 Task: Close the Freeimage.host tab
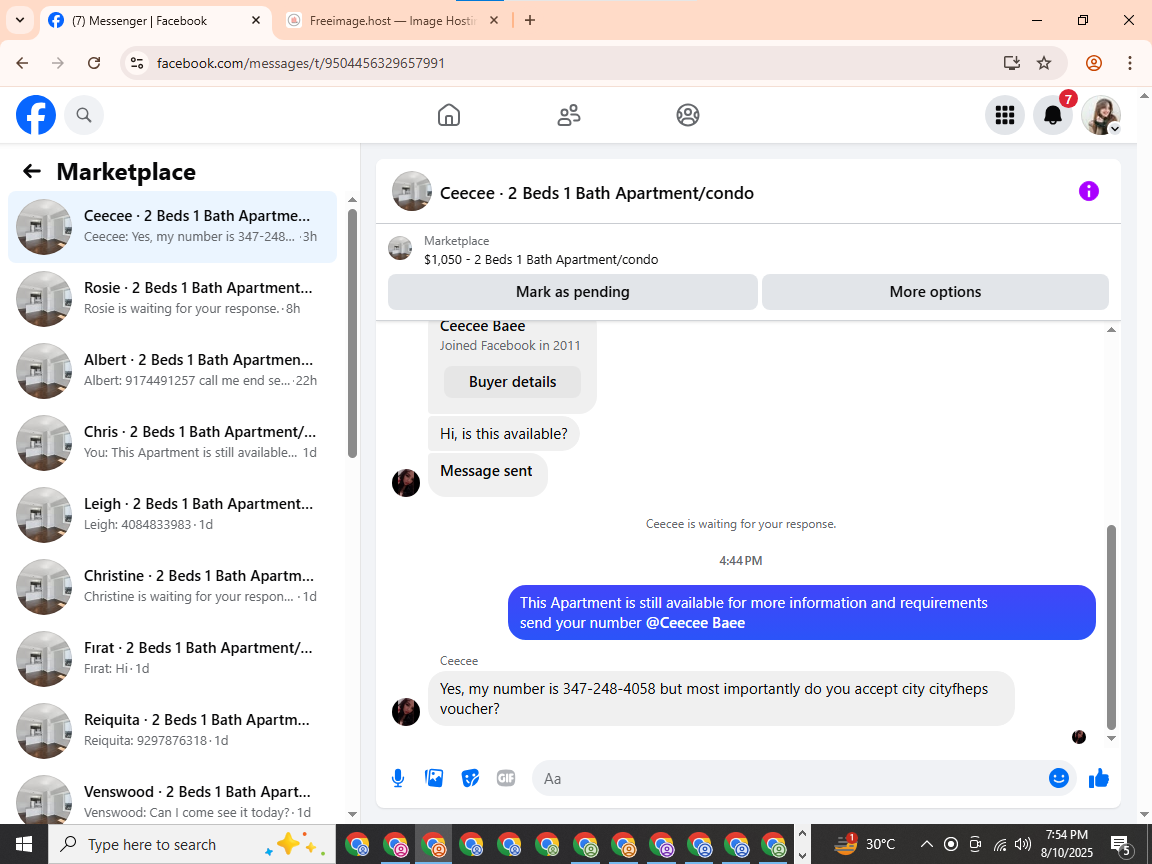pos(494,21)
